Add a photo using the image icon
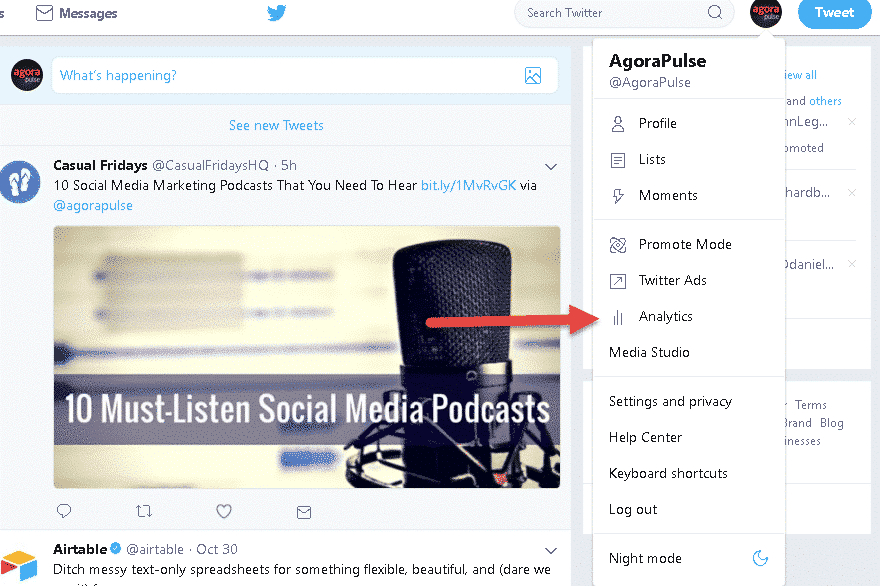880x586 pixels. click(x=533, y=75)
